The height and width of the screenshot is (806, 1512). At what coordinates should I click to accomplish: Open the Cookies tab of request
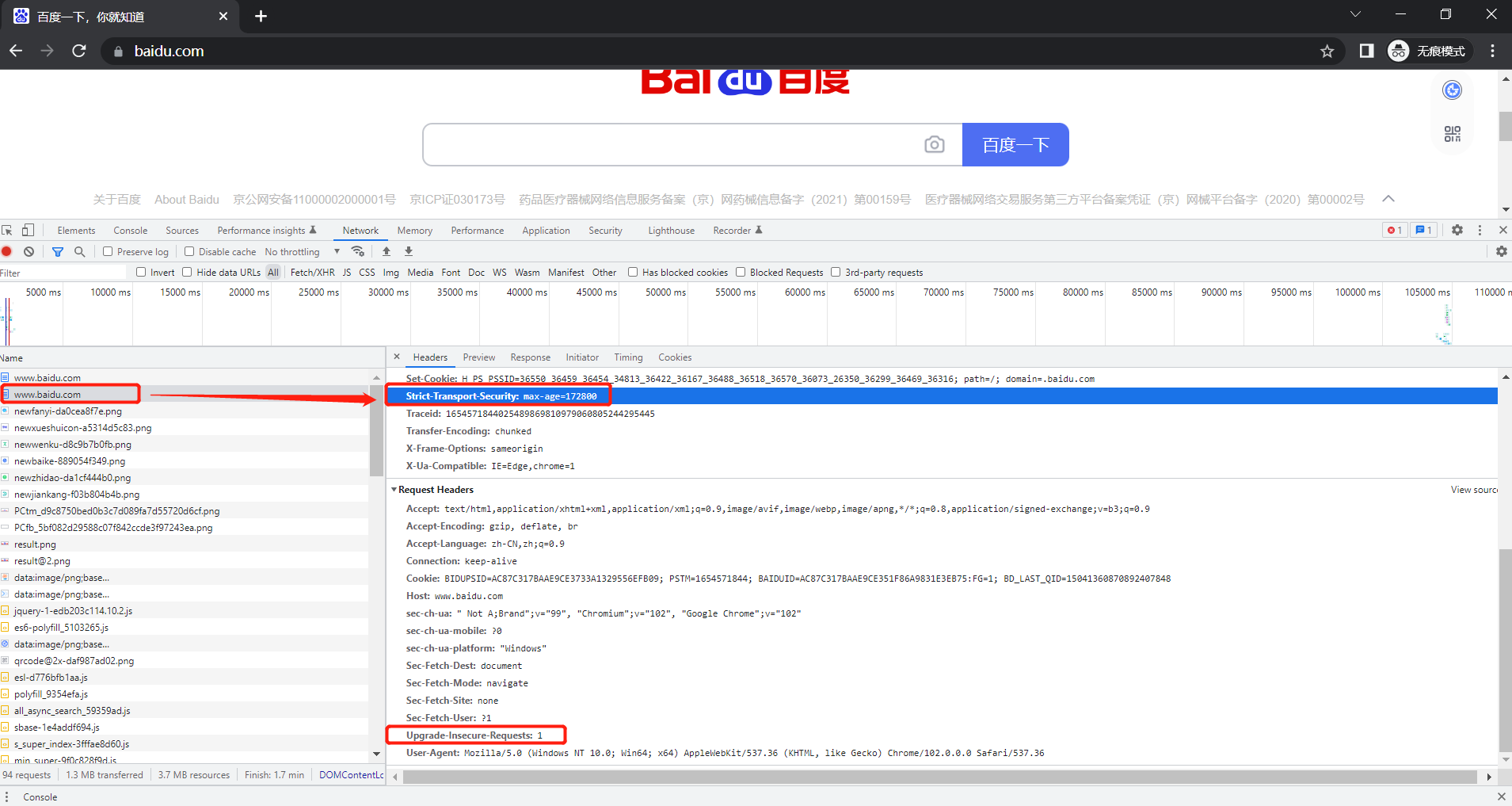point(675,357)
